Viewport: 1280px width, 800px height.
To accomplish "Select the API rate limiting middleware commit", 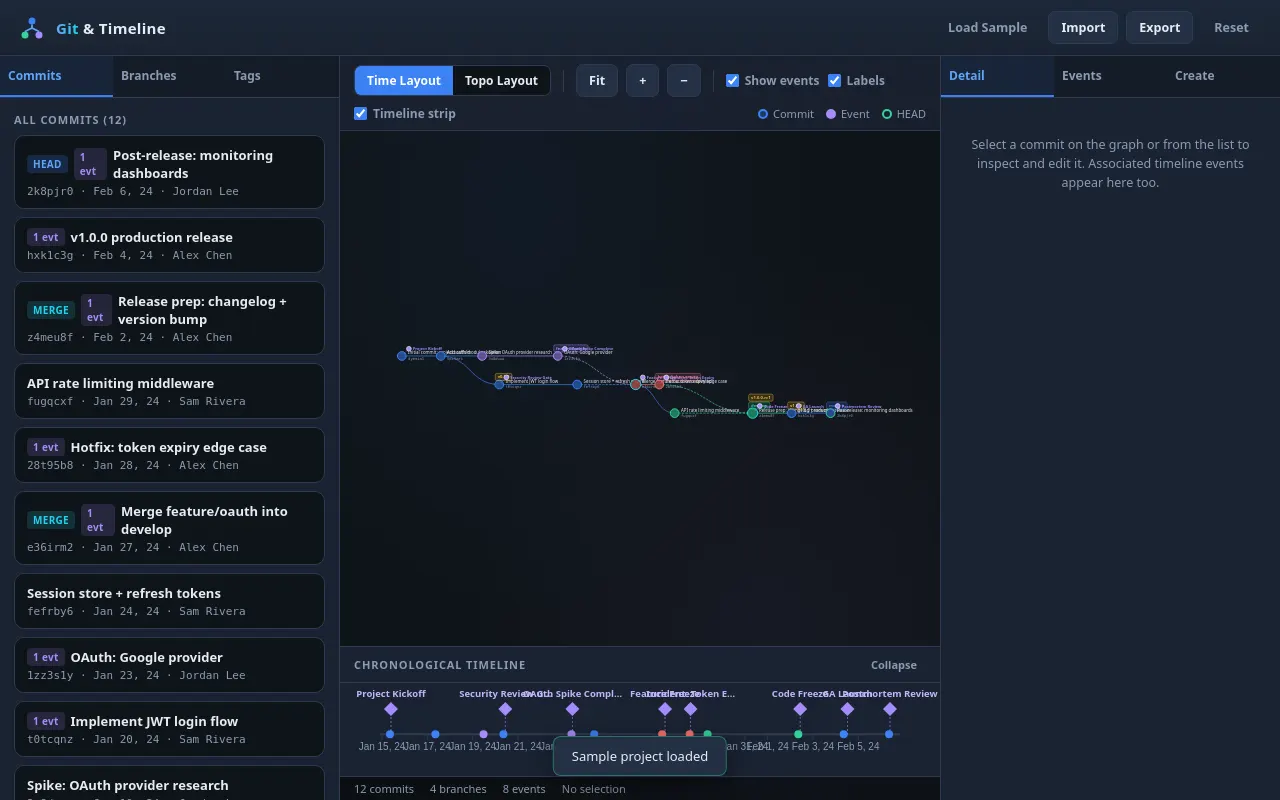I will [169, 391].
